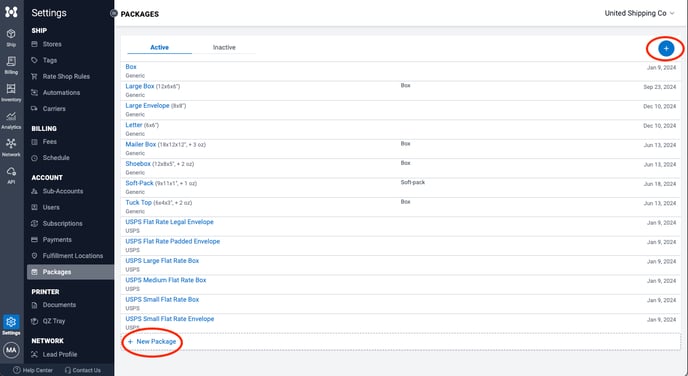The width and height of the screenshot is (688, 376).
Task: Switch to the Inactive tab
Action: [x=224, y=47]
